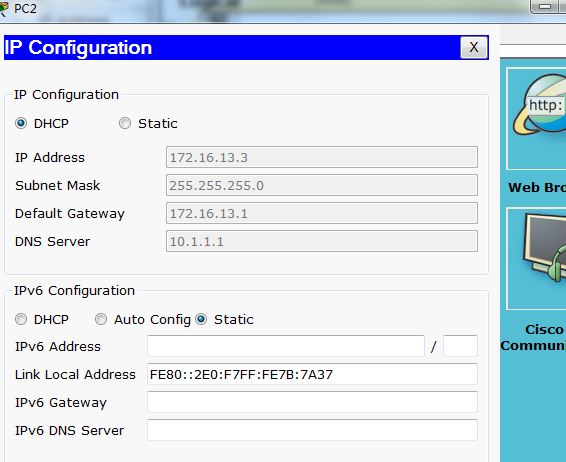The height and width of the screenshot is (462, 566).
Task: Click the Subnet Mask field 255.255.255.0
Action: point(322,186)
